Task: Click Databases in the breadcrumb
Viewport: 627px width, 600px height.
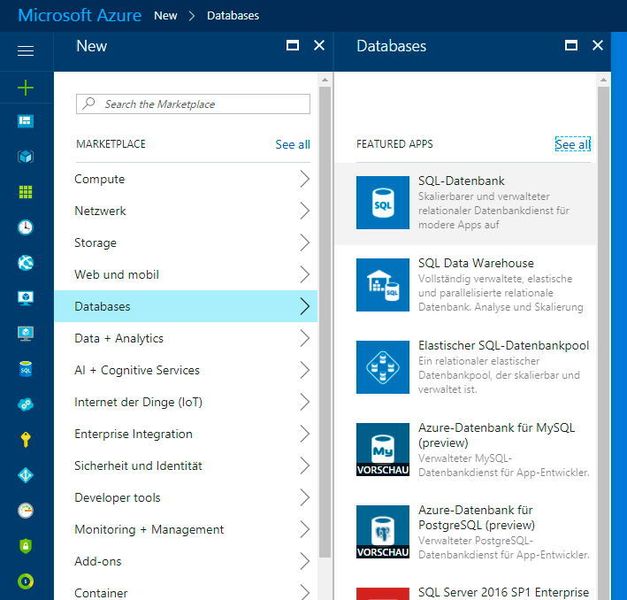Action: (x=233, y=16)
